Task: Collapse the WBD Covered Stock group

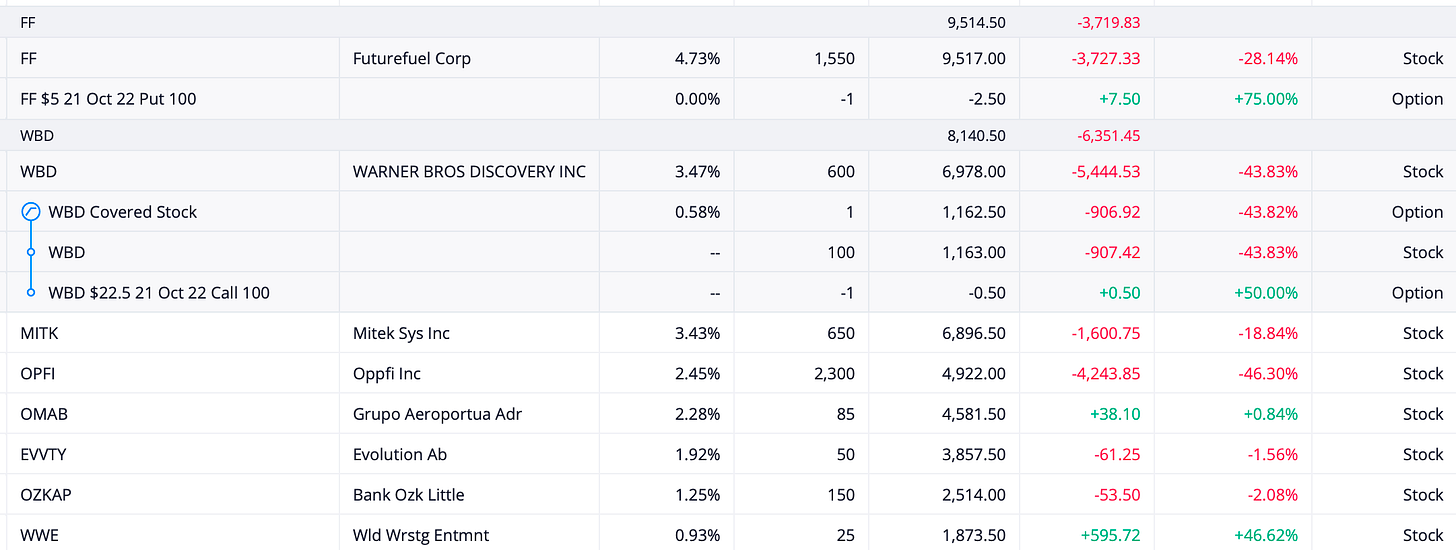Action: (30, 212)
